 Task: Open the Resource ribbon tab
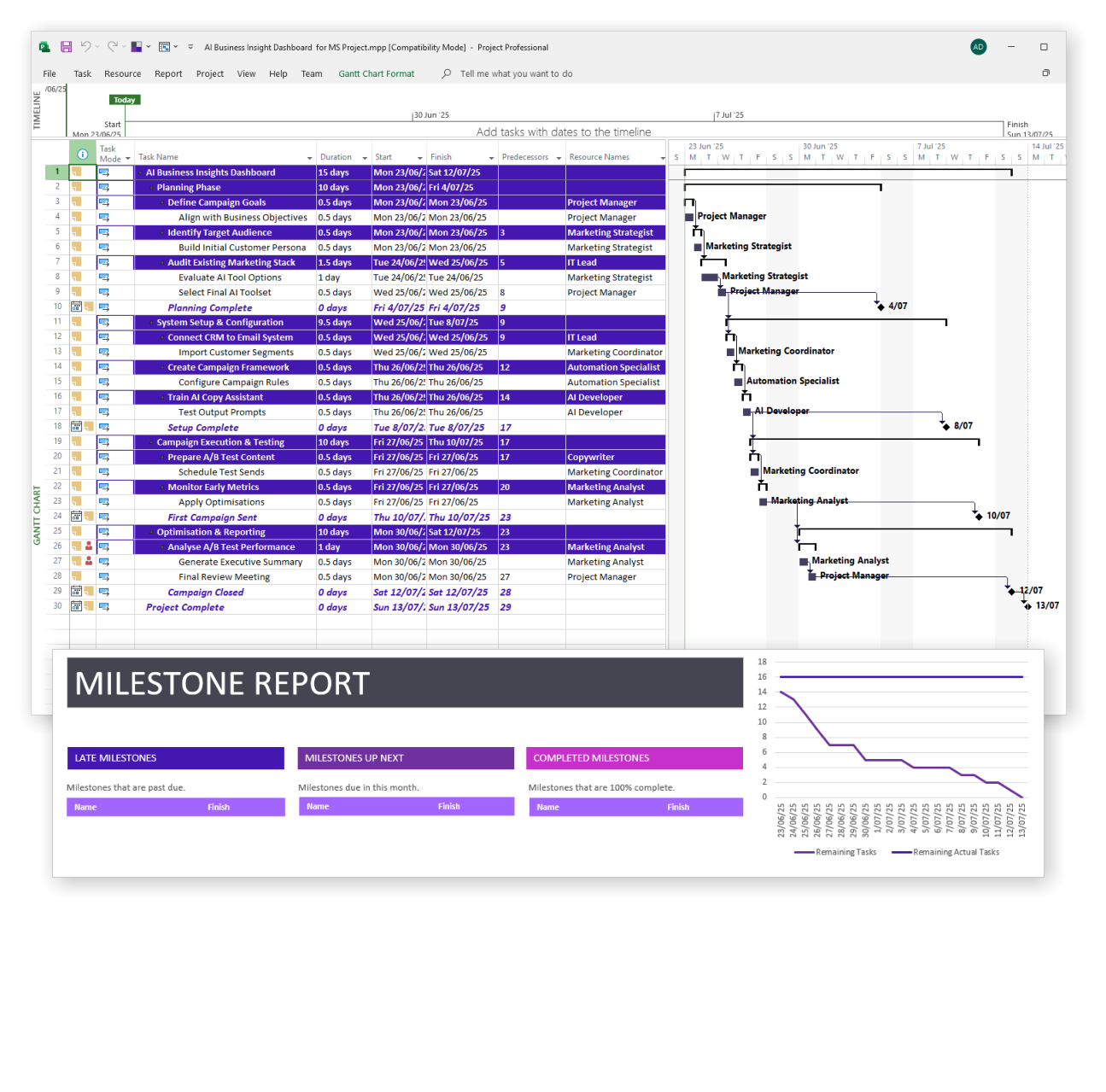point(122,73)
